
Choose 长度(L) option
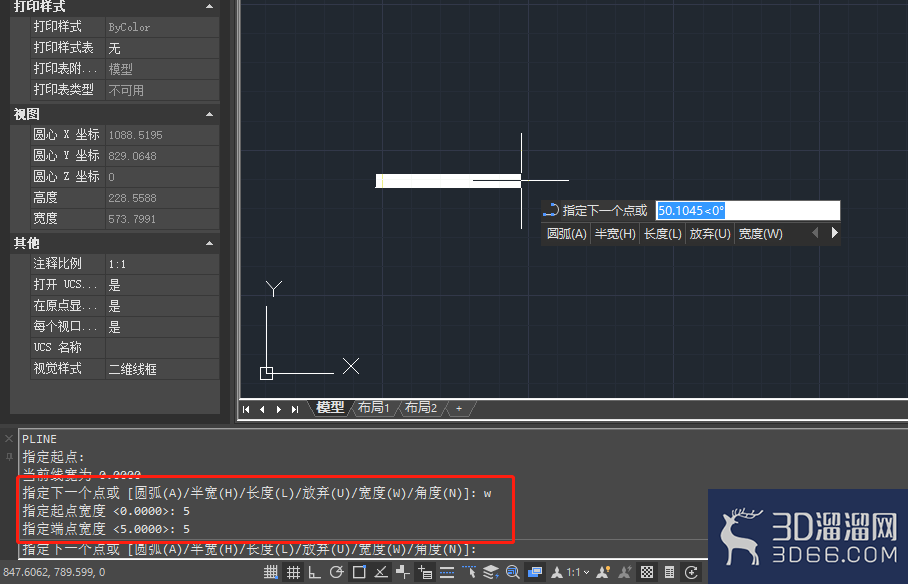[662, 234]
